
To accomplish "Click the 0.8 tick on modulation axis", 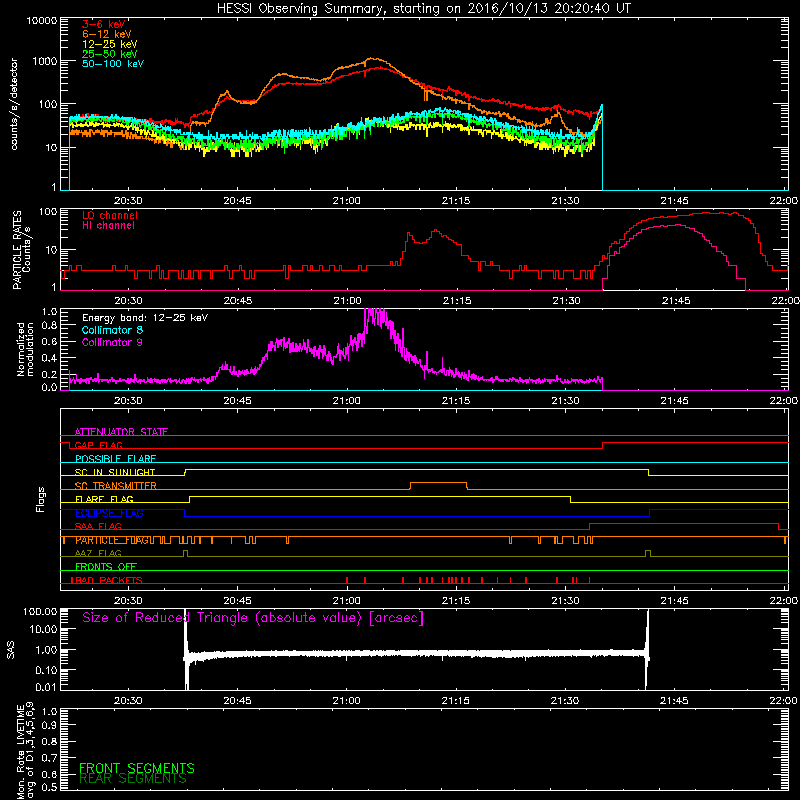I will pos(50,326).
